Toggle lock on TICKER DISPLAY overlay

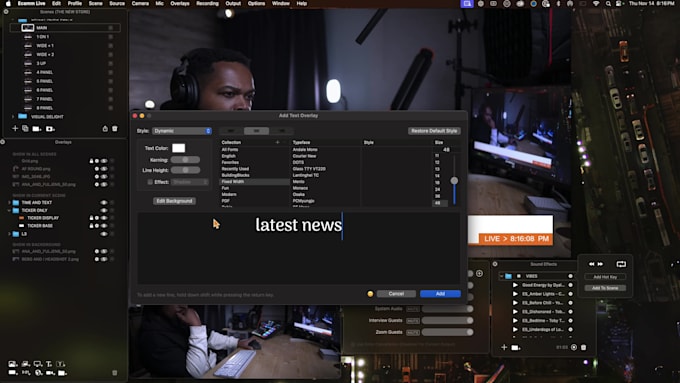pos(92,218)
